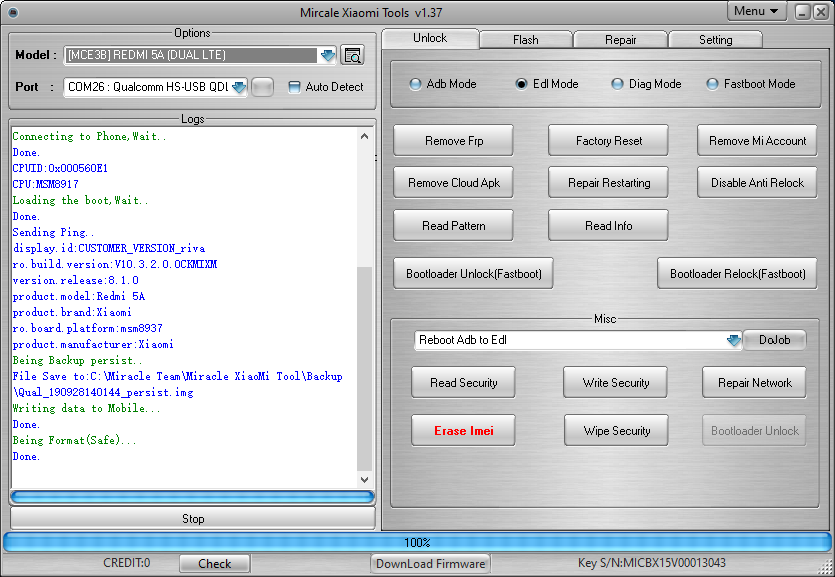Screen dimensions: 835x577
Task: Click the product.model:Redmi 5A log line
Action: [x=79, y=296]
